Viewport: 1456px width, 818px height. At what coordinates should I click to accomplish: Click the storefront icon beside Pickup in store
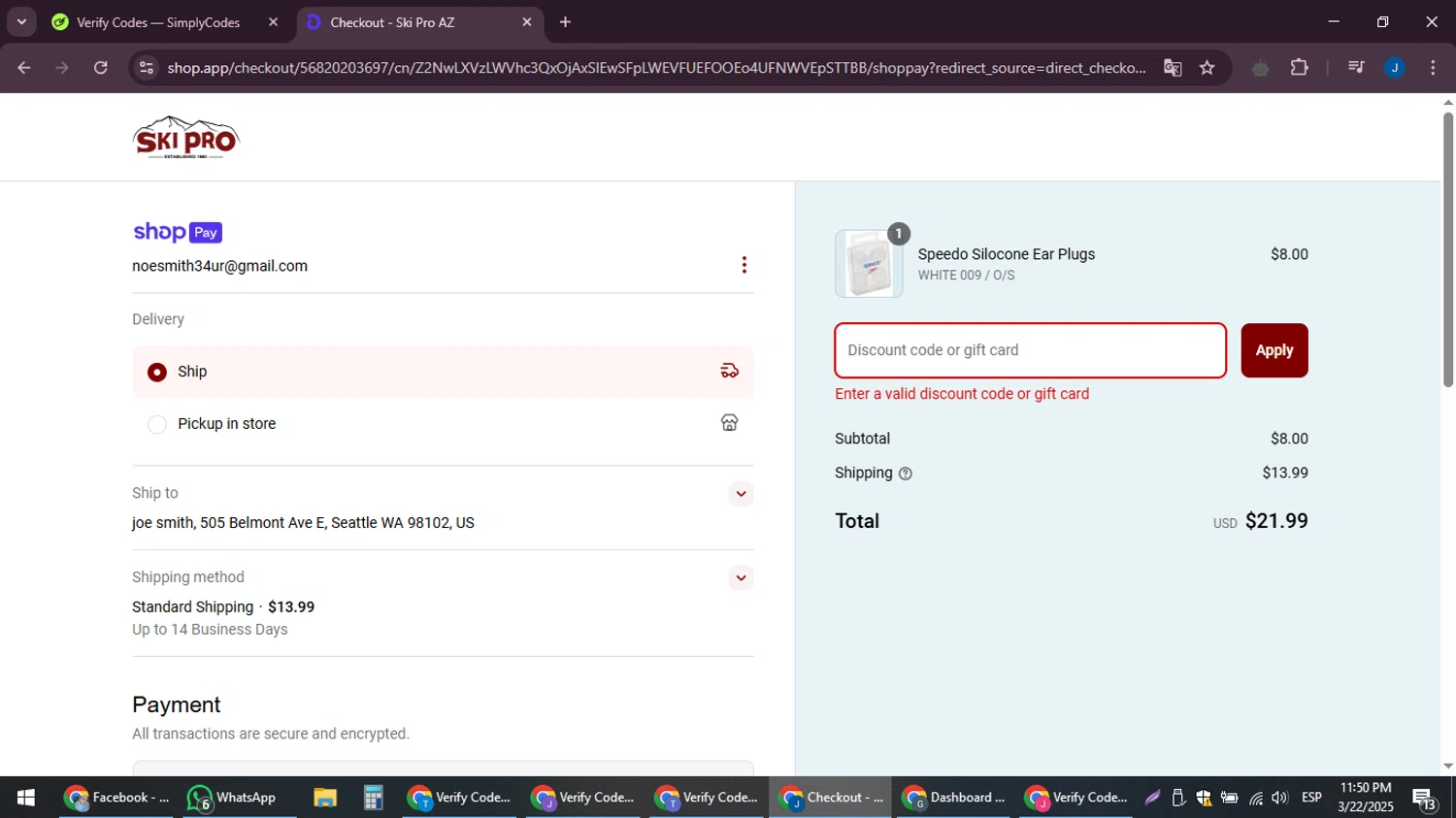coord(730,423)
